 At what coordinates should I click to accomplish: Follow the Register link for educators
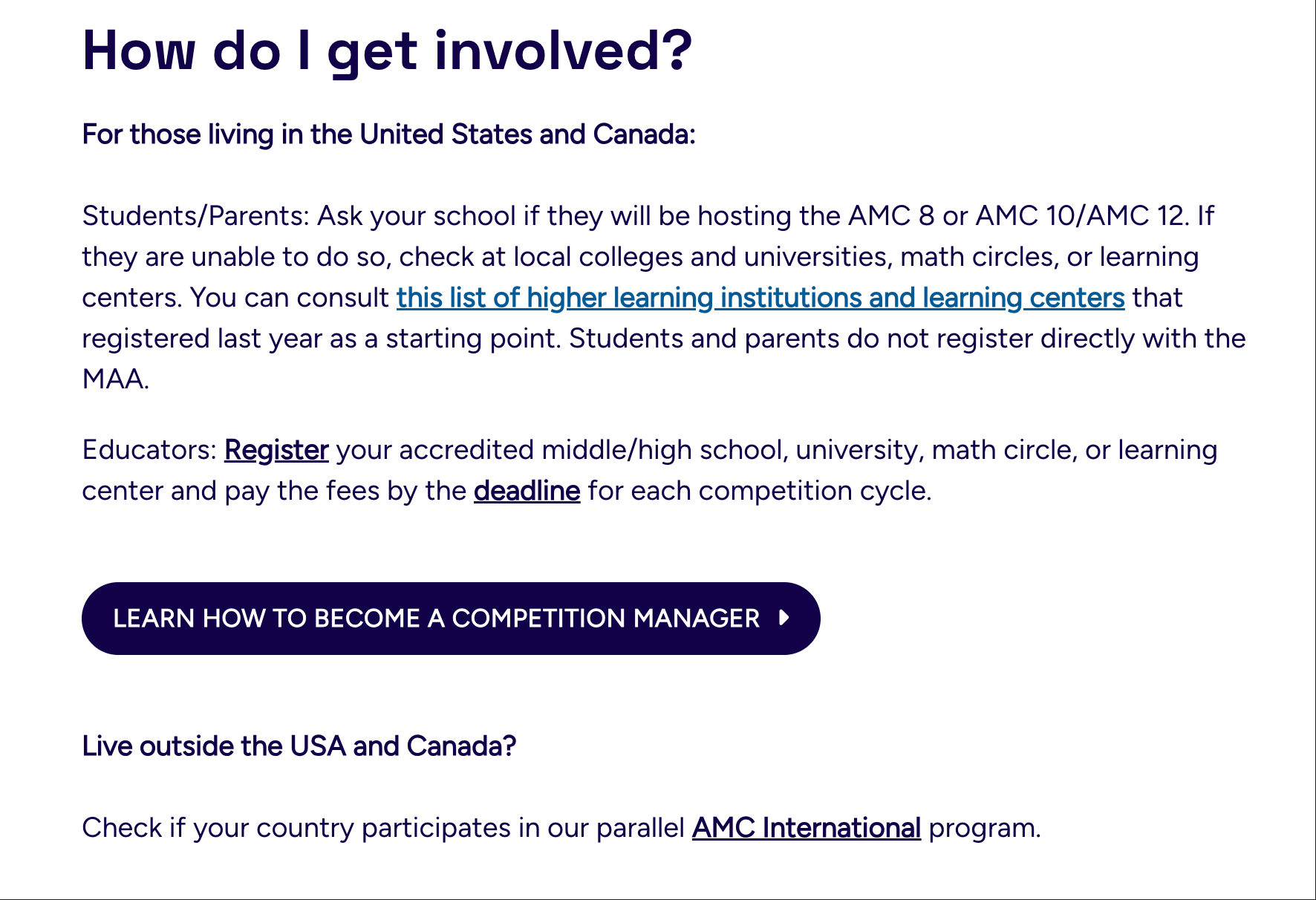pyautogui.click(x=276, y=450)
